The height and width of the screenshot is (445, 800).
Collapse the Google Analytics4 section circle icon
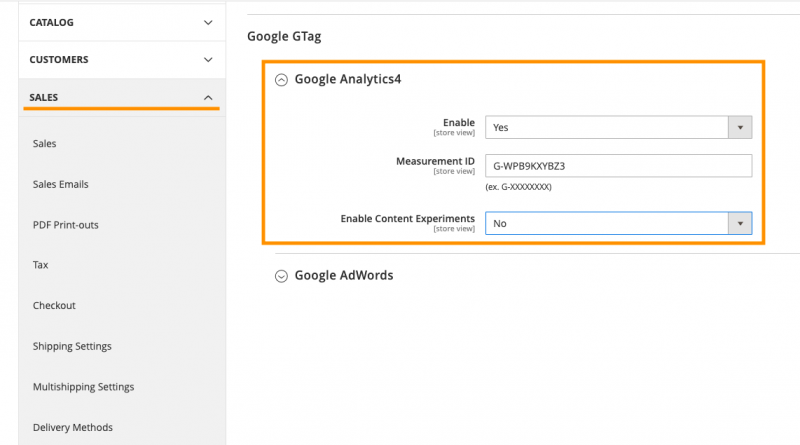click(x=281, y=80)
